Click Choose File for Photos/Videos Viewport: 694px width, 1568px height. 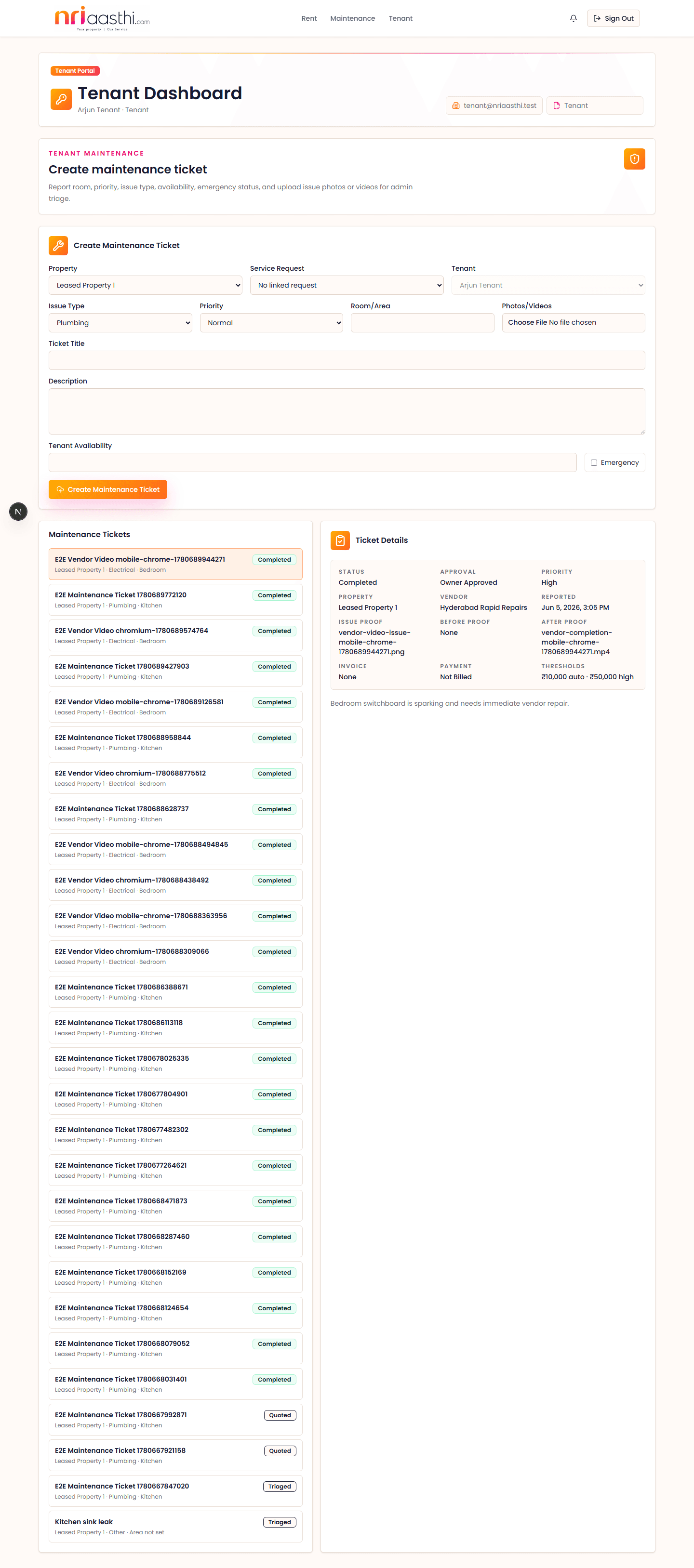pyautogui.click(x=528, y=323)
